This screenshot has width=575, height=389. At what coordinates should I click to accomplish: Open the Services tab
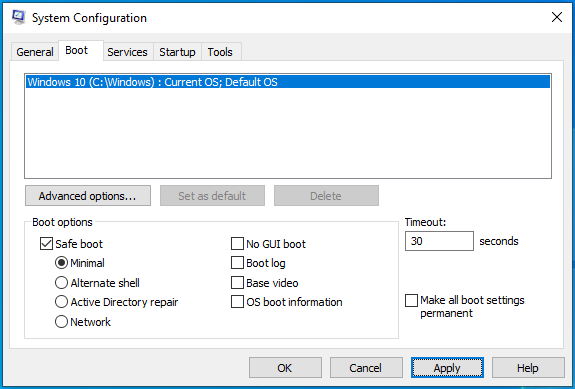point(127,52)
